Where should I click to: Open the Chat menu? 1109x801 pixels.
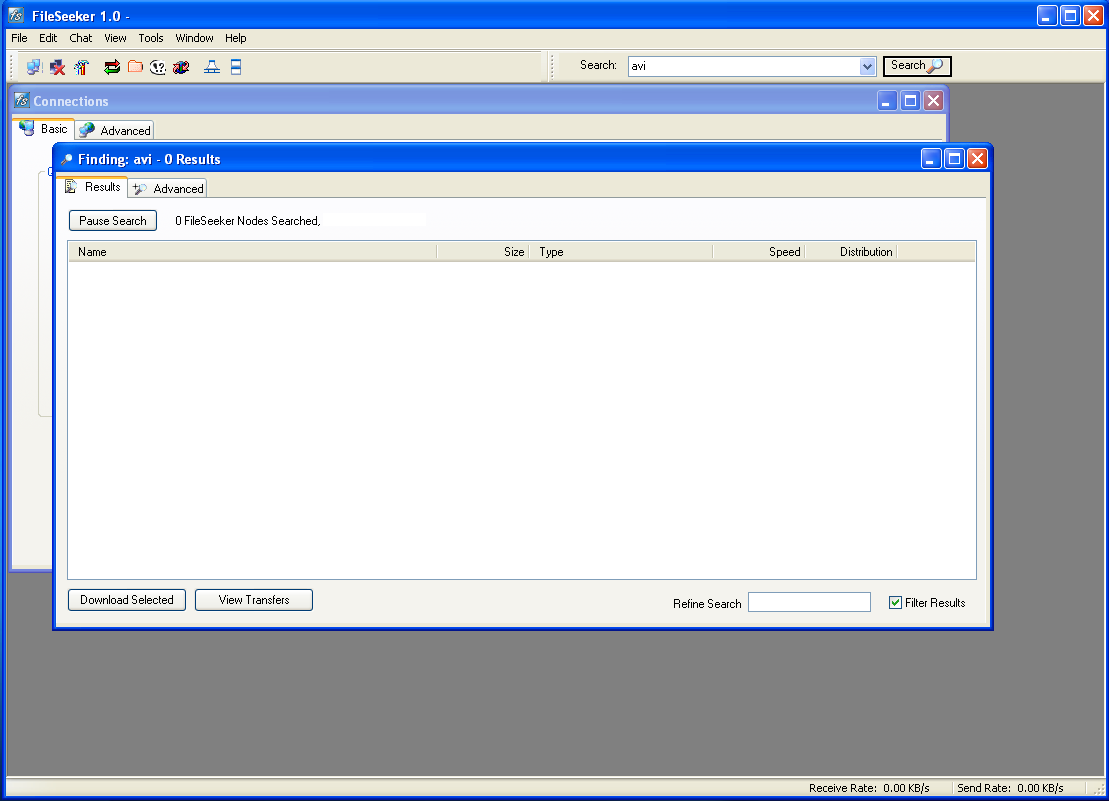click(81, 38)
